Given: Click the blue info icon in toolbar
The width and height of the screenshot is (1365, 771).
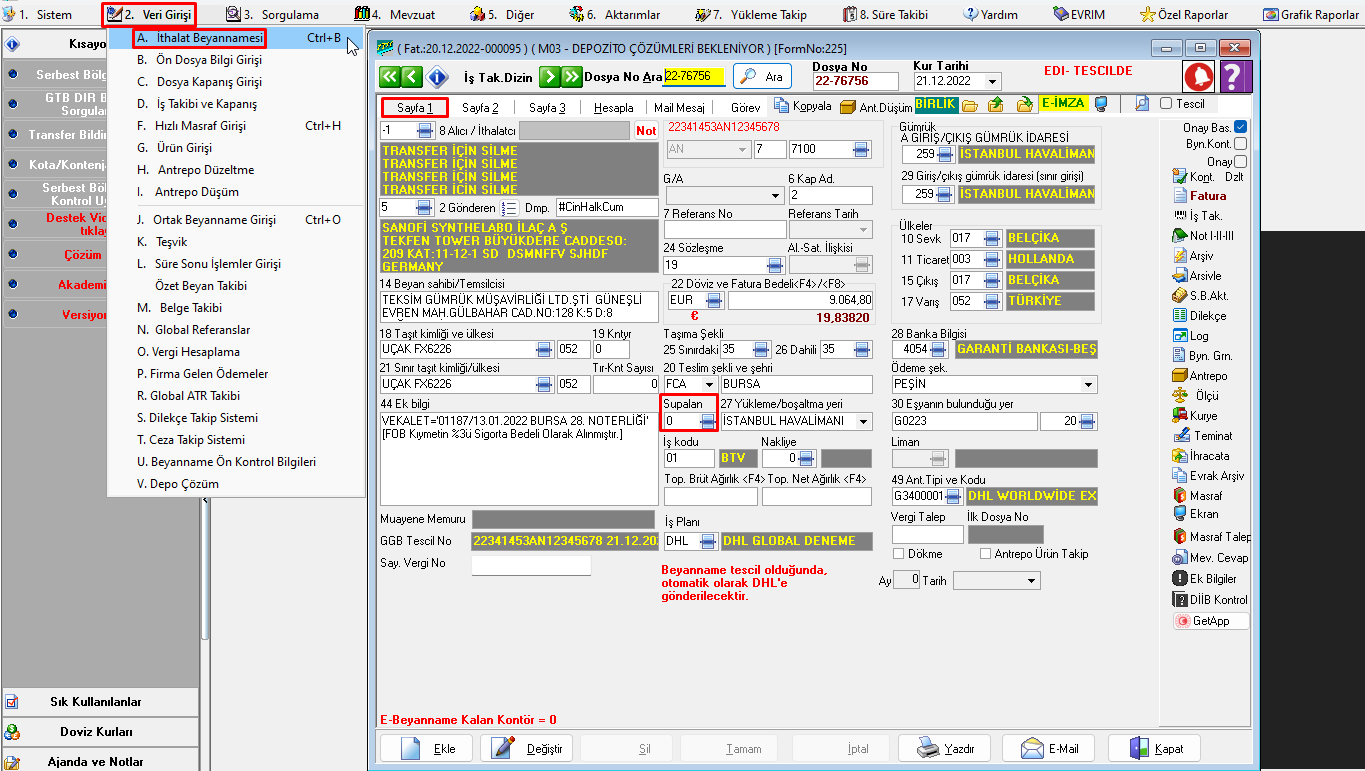Looking at the screenshot, I should (437, 77).
